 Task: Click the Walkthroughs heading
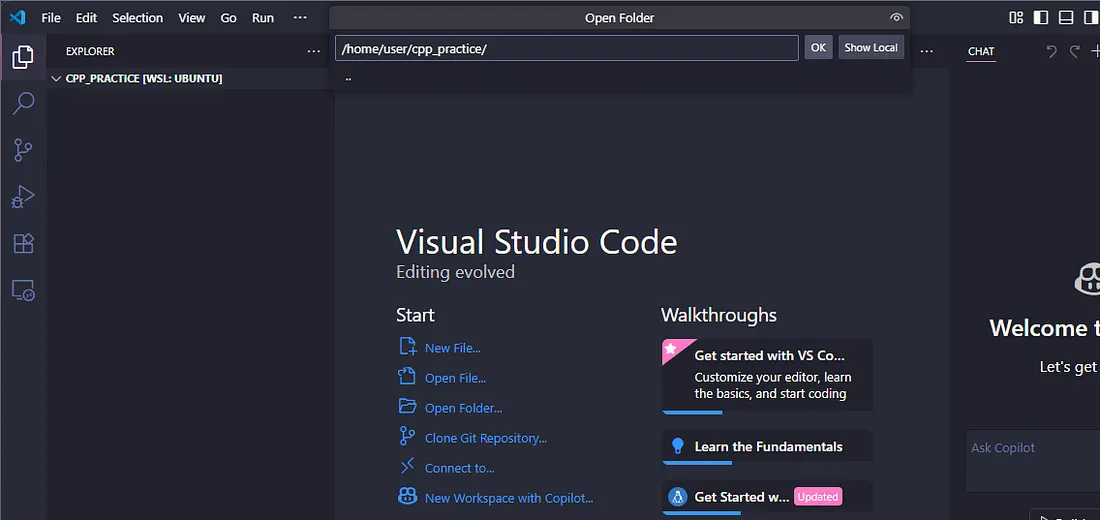point(718,315)
